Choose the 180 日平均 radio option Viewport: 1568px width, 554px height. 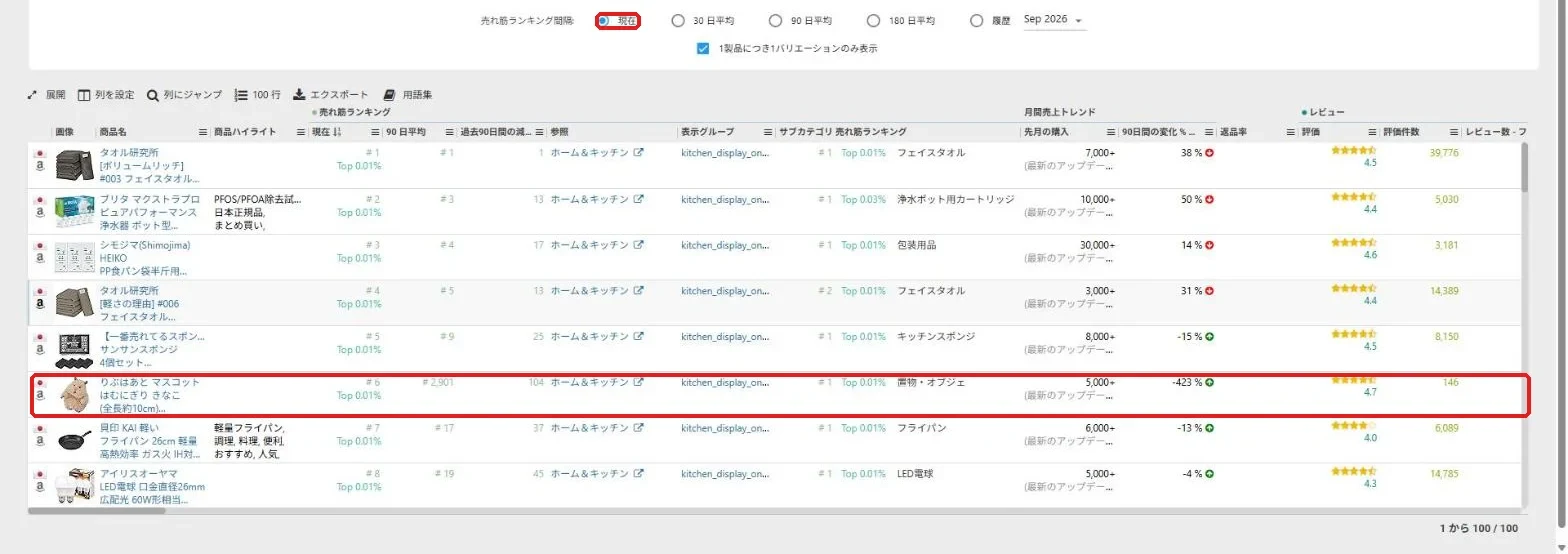(x=873, y=20)
